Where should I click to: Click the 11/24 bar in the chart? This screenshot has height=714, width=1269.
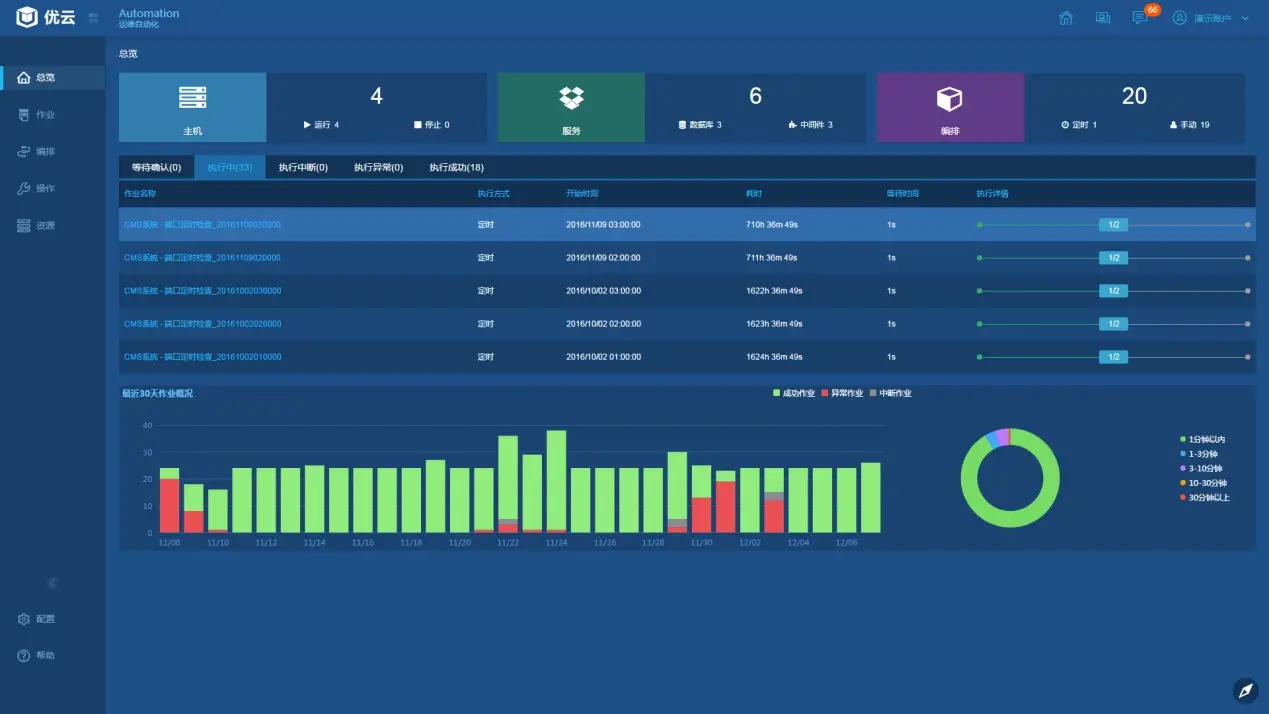pyautogui.click(x=556, y=481)
